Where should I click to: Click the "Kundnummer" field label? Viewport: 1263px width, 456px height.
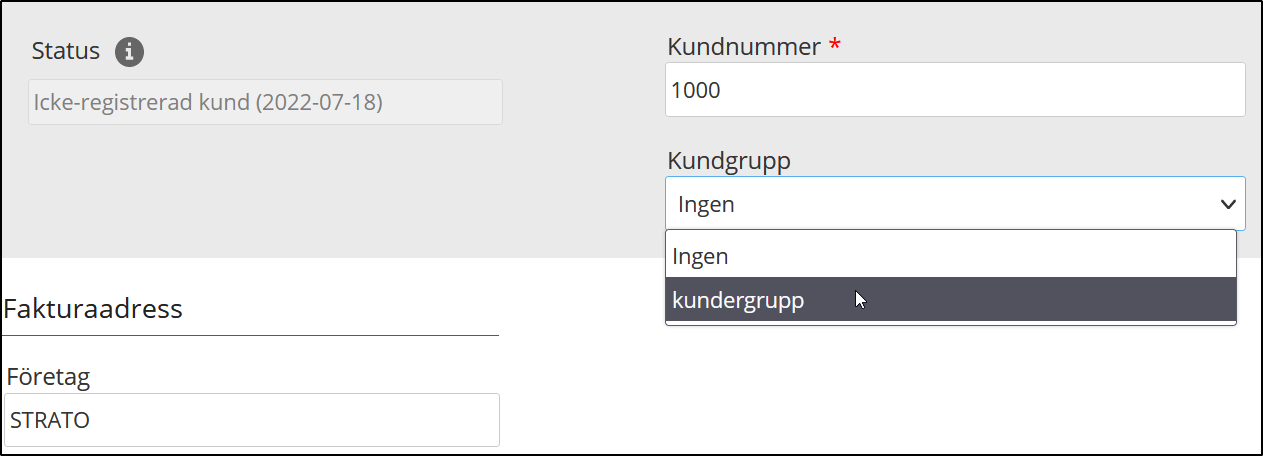[744, 46]
